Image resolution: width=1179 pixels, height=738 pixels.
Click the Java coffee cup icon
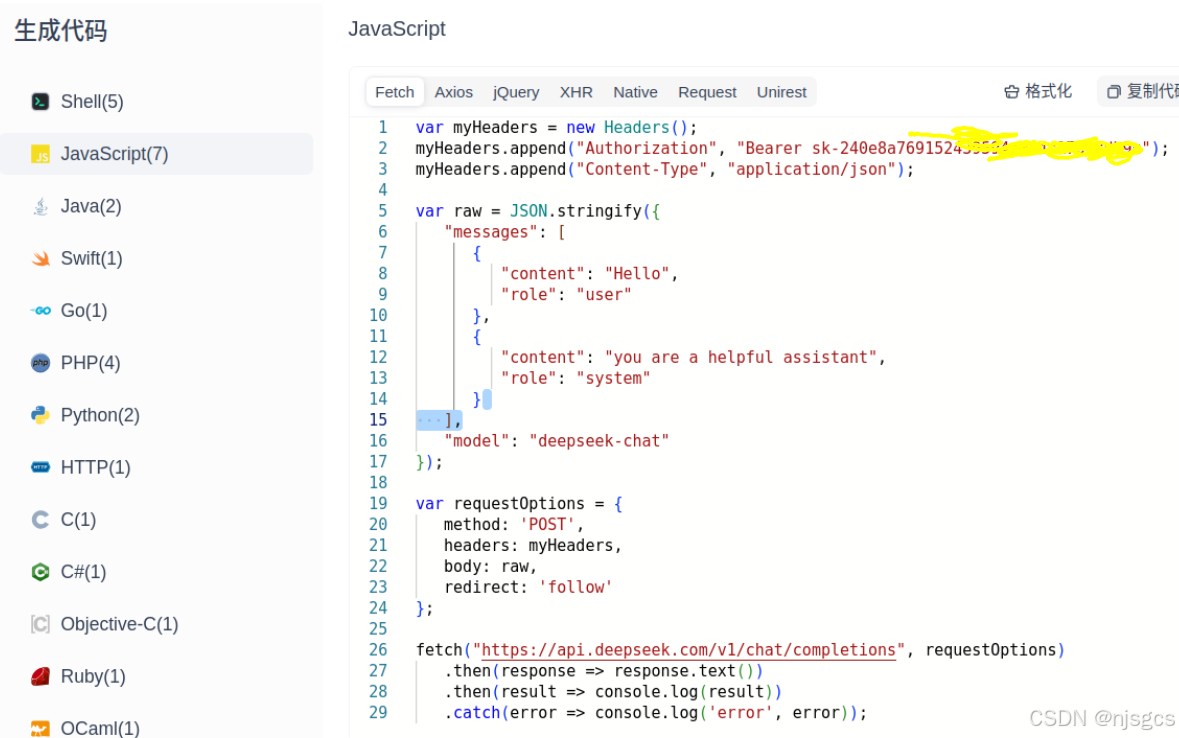41,206
